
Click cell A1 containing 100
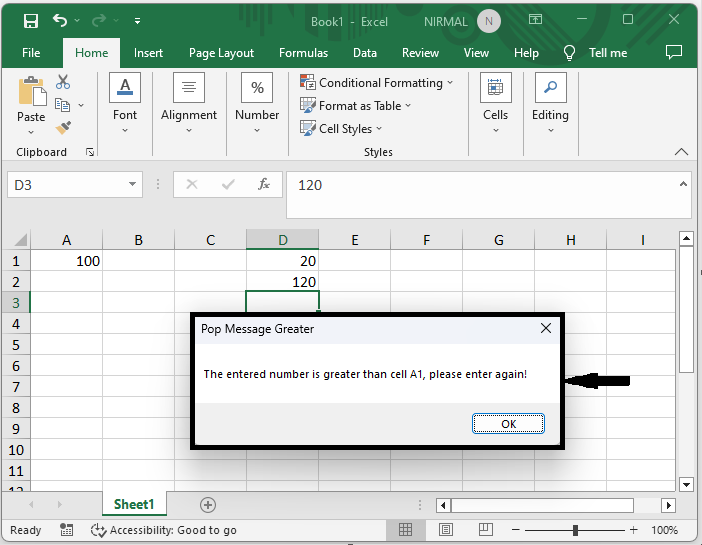coord(66,261)
